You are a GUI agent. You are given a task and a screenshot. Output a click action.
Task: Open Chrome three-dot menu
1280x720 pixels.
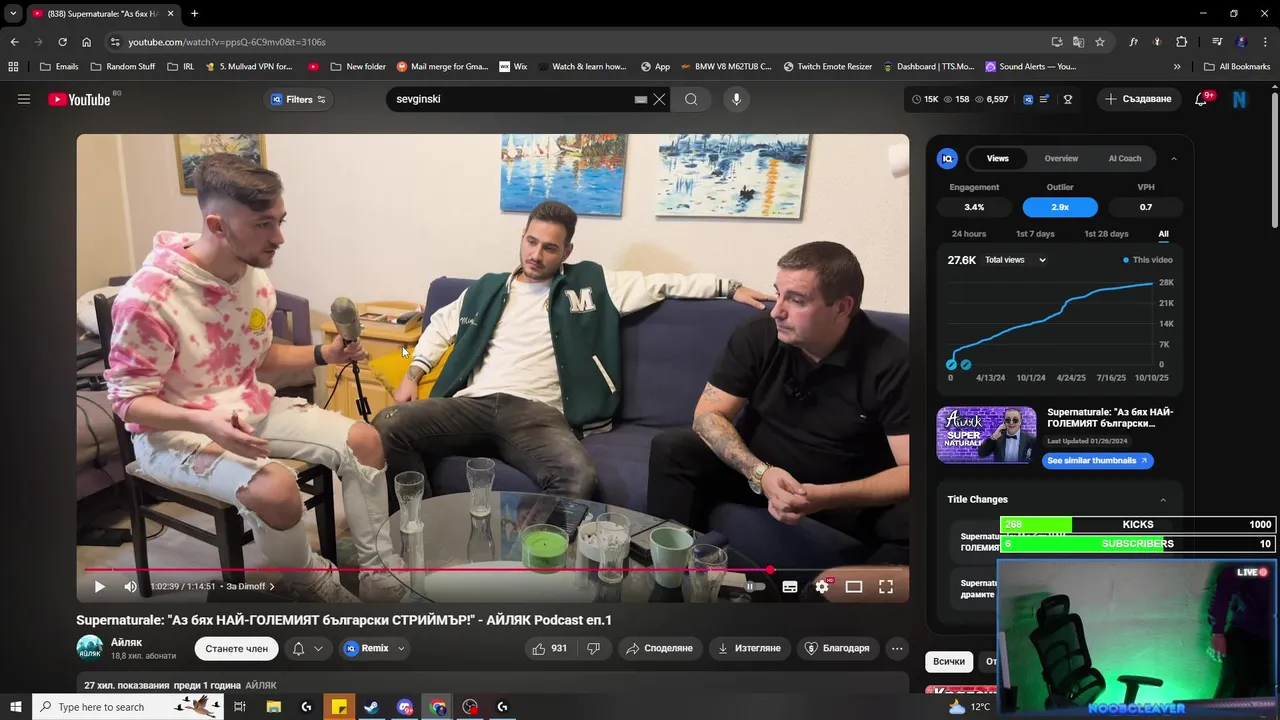1264,42
